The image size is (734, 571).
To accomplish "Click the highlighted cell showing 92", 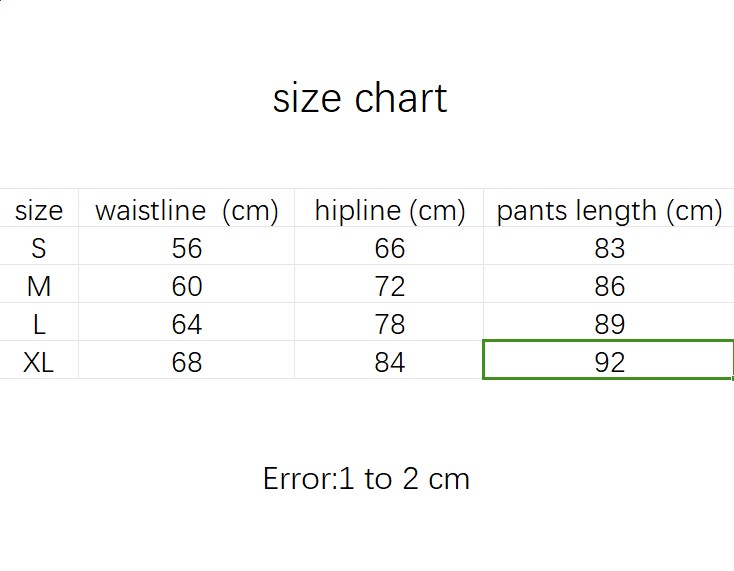I will pos(609,361).
